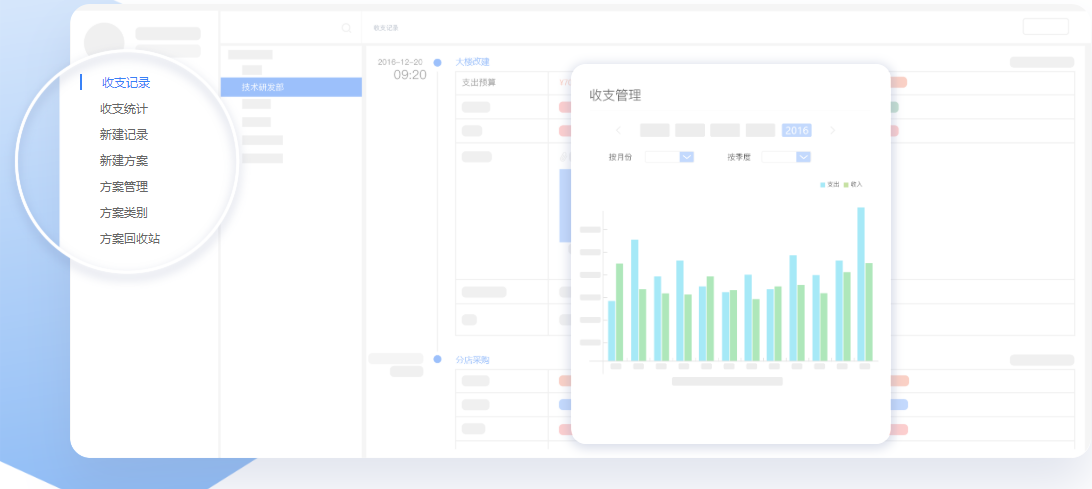The width and height of the screenshot is (1092, 489).
Task: Click the 分坊采购 timeline dot
Action: click(437, 359)
